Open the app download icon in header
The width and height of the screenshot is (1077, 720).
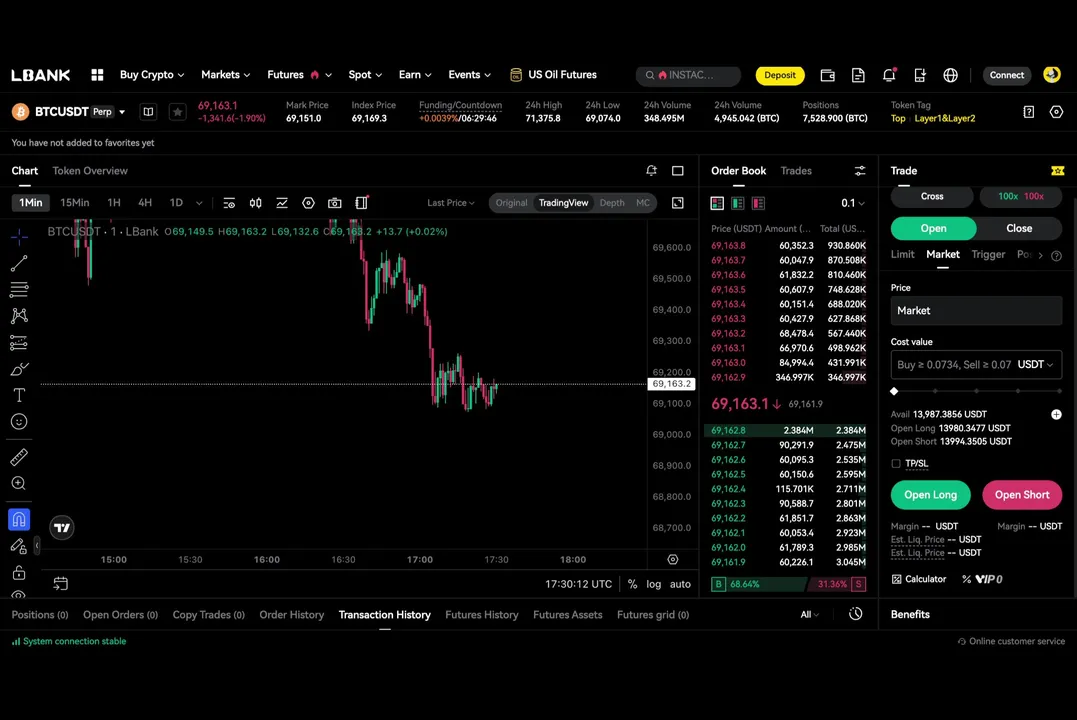pos(920,75)
